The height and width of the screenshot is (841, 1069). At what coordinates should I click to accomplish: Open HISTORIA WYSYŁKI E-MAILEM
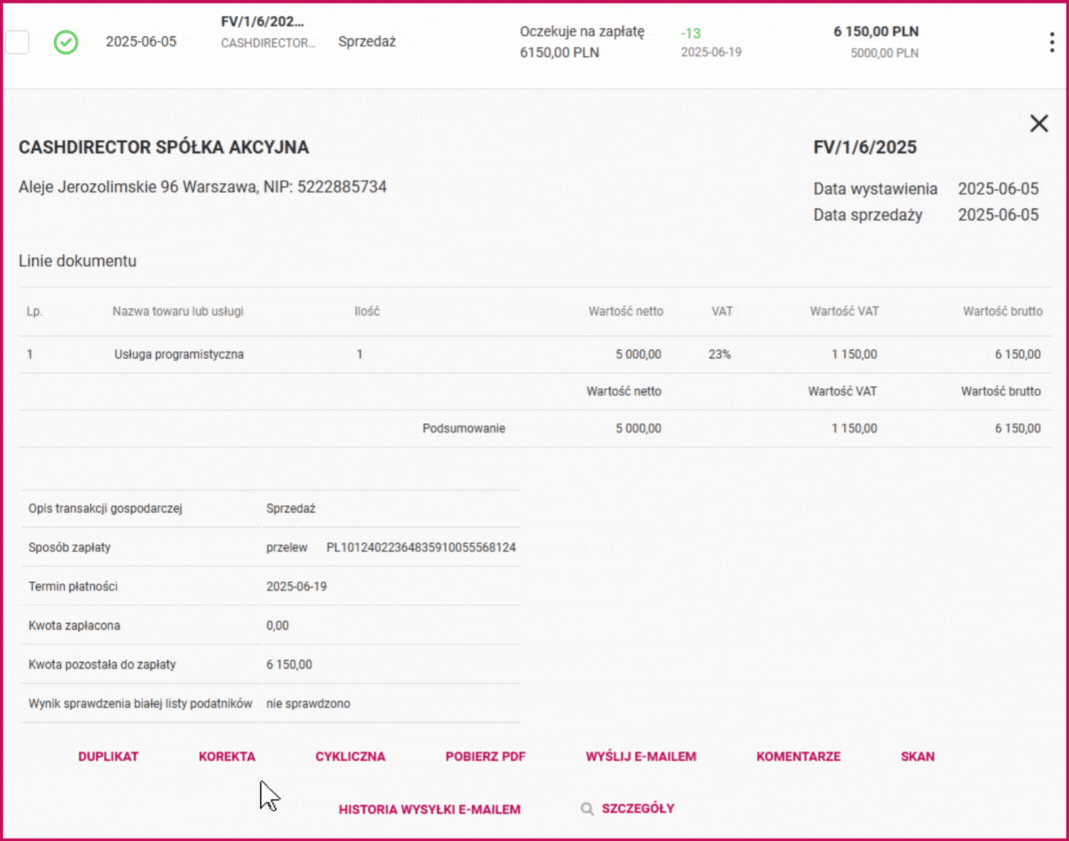click(x=430, y=810)
